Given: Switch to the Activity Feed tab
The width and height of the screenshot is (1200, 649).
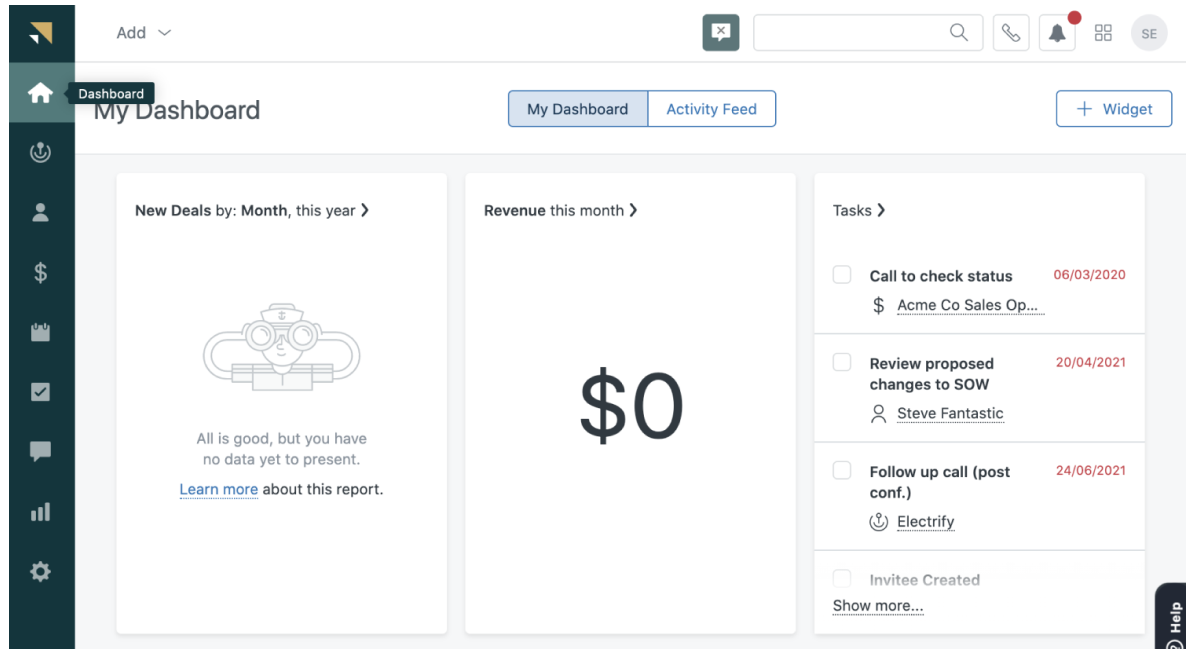Looking at the screenshot, I should (712, 109).
